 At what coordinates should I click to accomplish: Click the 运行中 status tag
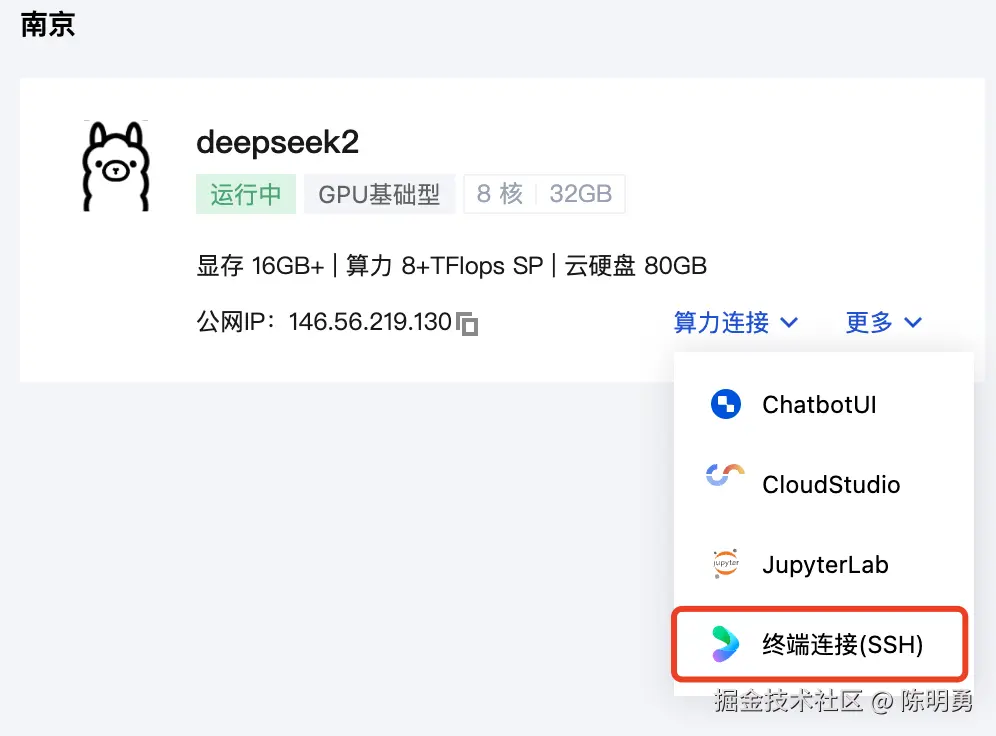(x=246, y=194)
